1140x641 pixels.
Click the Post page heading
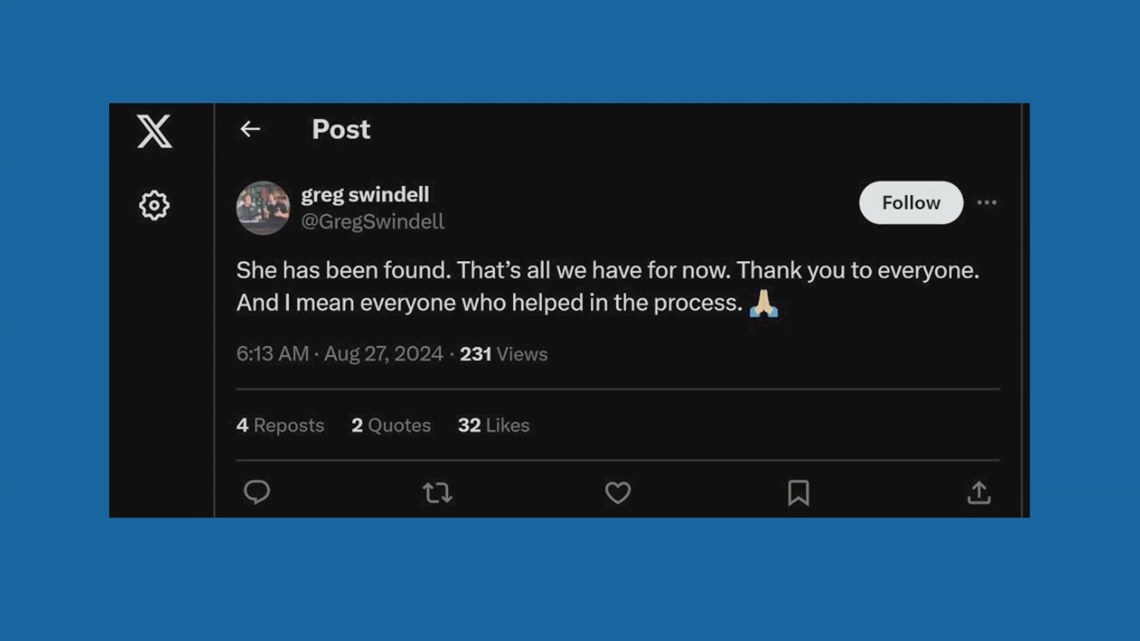point(341,129)
